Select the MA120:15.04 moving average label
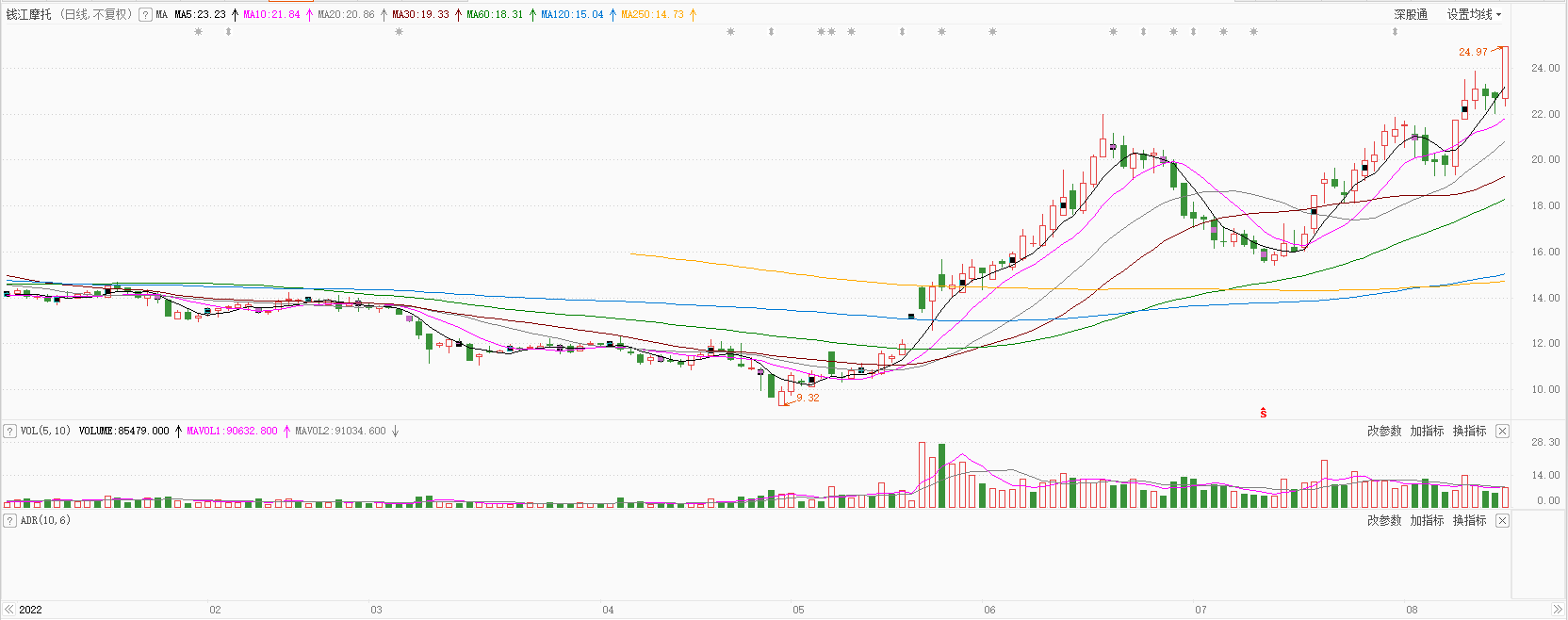The image size is (1568, 620). tap(572, 14)
